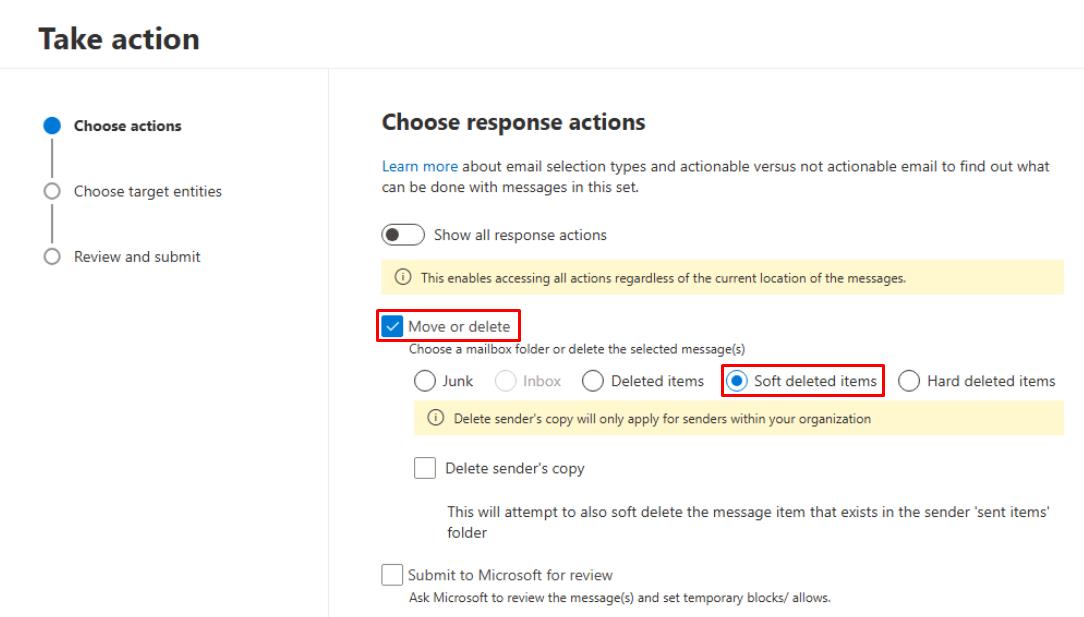Toggle the Show all response actions switch
The height and width of the screenshot is (617, 1084).
pyautogui.click(x=403, y=235)
